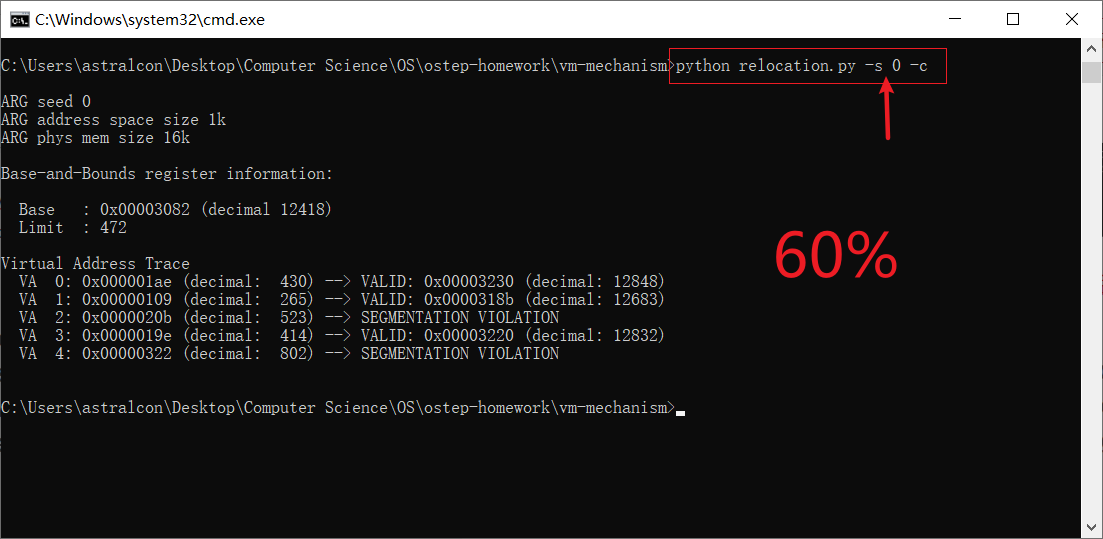Click the Limit : 472 line
Image resolution: width=1103 pixels, height=539 pixels.
click(72, 228)
